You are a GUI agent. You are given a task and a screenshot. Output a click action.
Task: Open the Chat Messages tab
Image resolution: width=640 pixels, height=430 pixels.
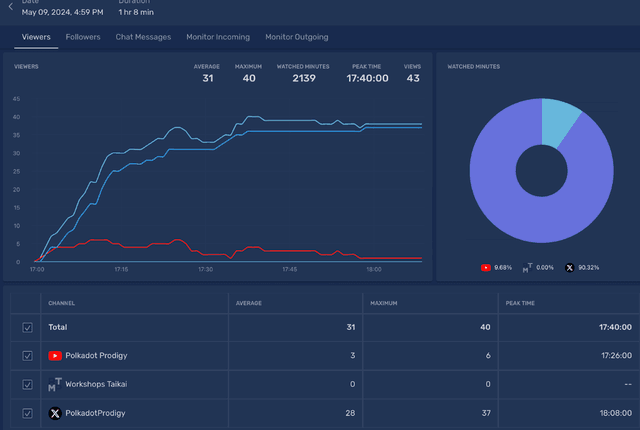[x=143, y=37]
